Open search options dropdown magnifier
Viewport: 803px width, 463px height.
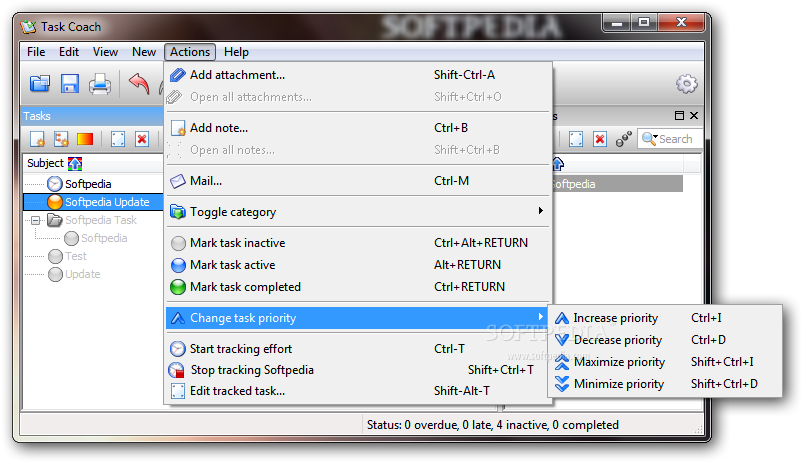point(649,139)
